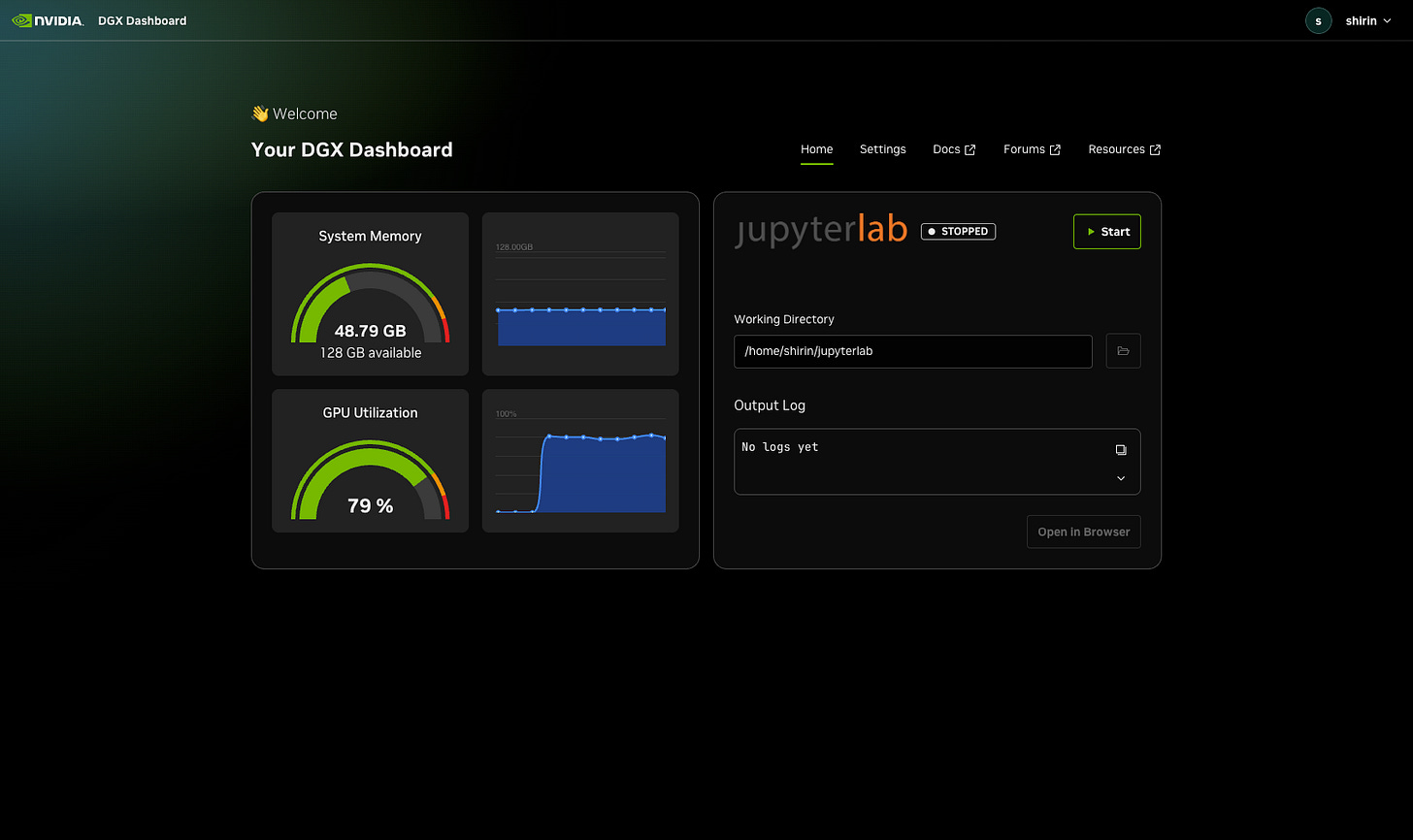The height and width of the screenshot is (840, 1413).
Task: Expand the shirin account dropdown chevron
Action: tap(1387, 20)
